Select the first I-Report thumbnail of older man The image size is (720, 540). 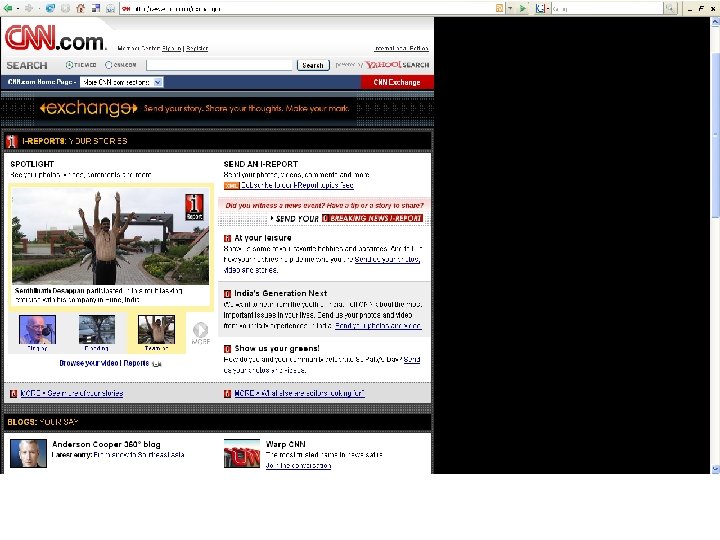tap(37, 330)
